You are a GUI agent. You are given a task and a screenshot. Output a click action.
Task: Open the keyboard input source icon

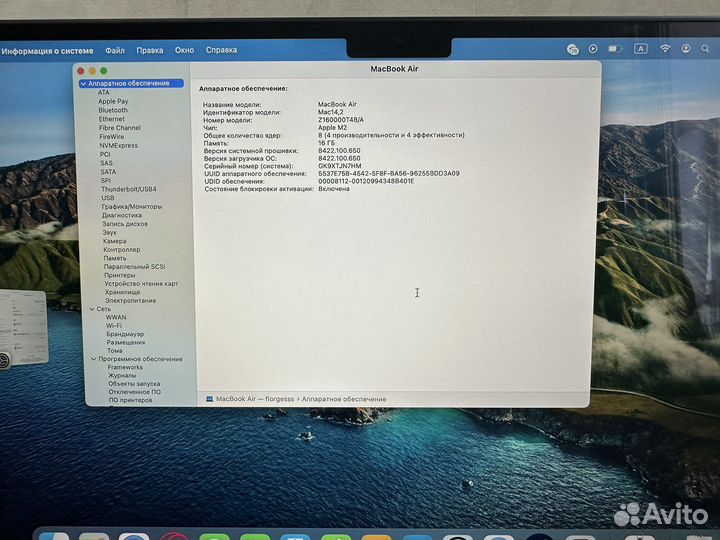click(641, 49)
